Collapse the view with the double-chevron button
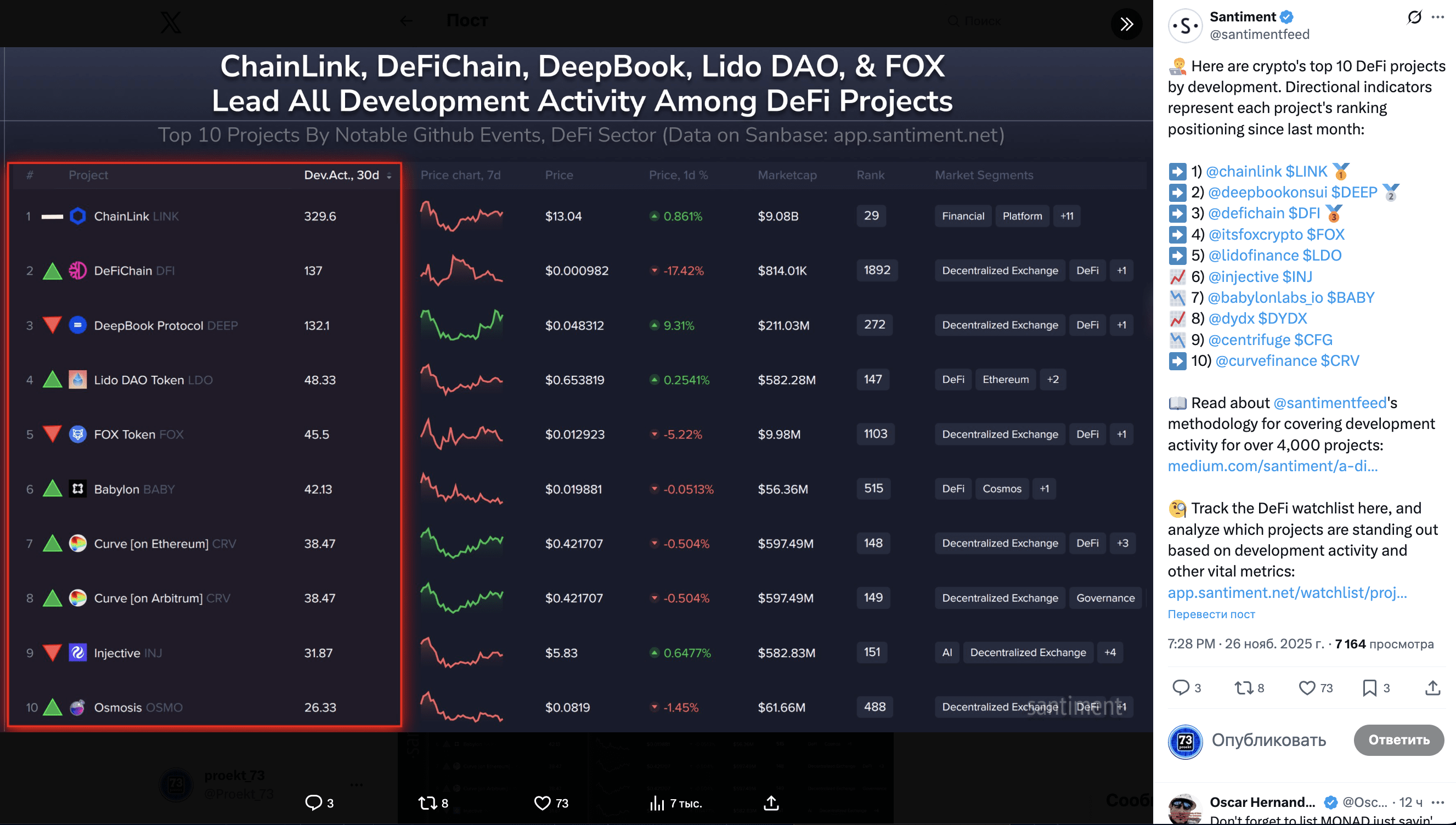The width and height of the screenshot is (1456, 825). 1127,24
